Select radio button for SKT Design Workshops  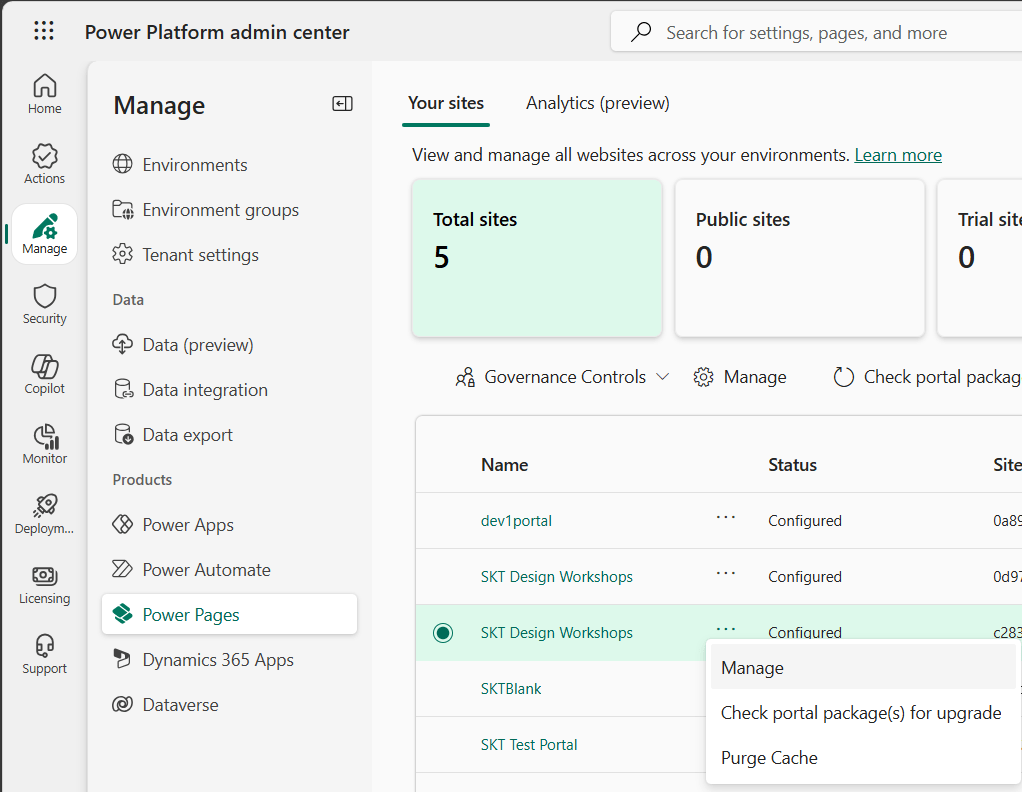click(443, 633)
